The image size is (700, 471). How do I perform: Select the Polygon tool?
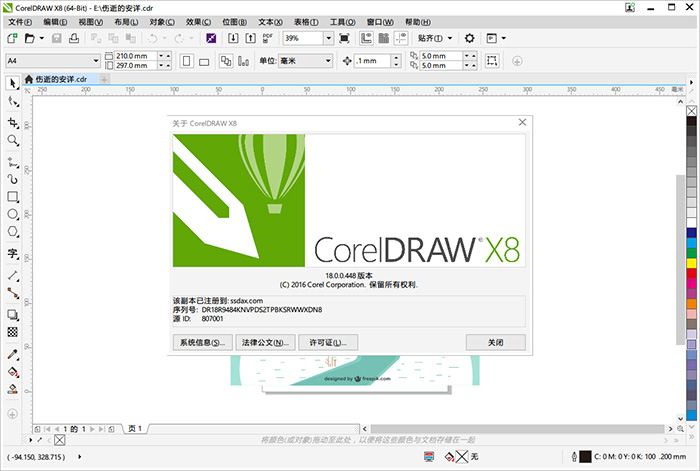(x=12, y=232)
